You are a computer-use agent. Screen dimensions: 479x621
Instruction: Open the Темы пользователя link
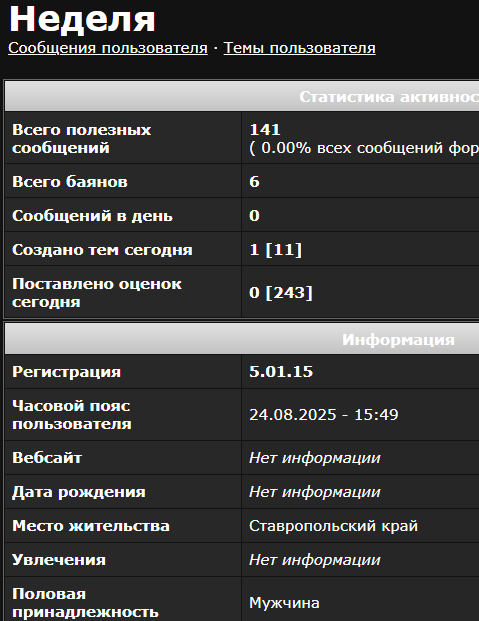point(300,48)
